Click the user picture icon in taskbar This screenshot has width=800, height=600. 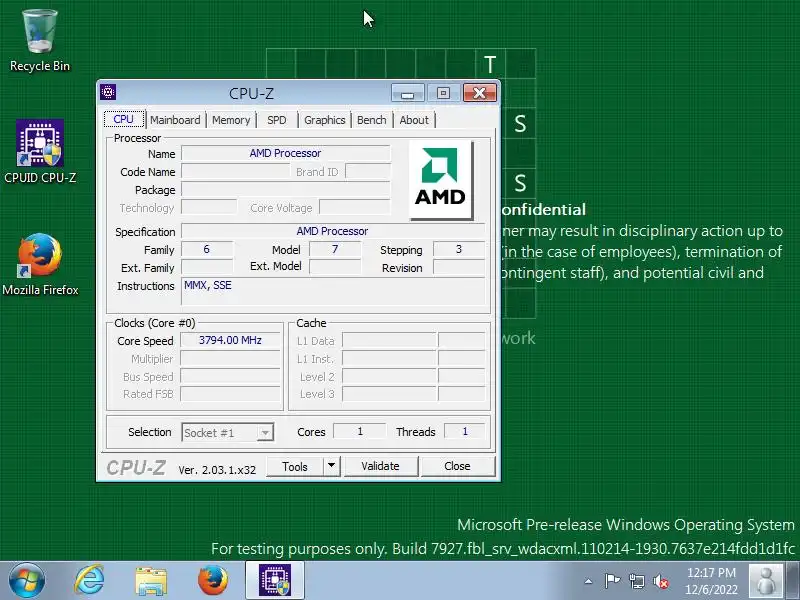766,581
